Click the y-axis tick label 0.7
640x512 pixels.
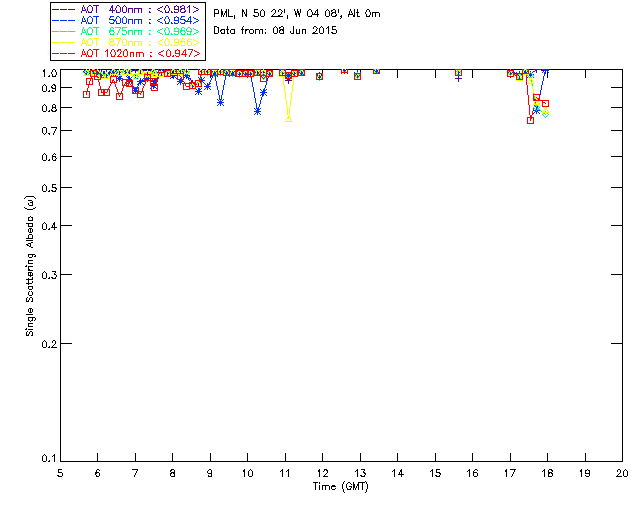[x=49, y=131]
